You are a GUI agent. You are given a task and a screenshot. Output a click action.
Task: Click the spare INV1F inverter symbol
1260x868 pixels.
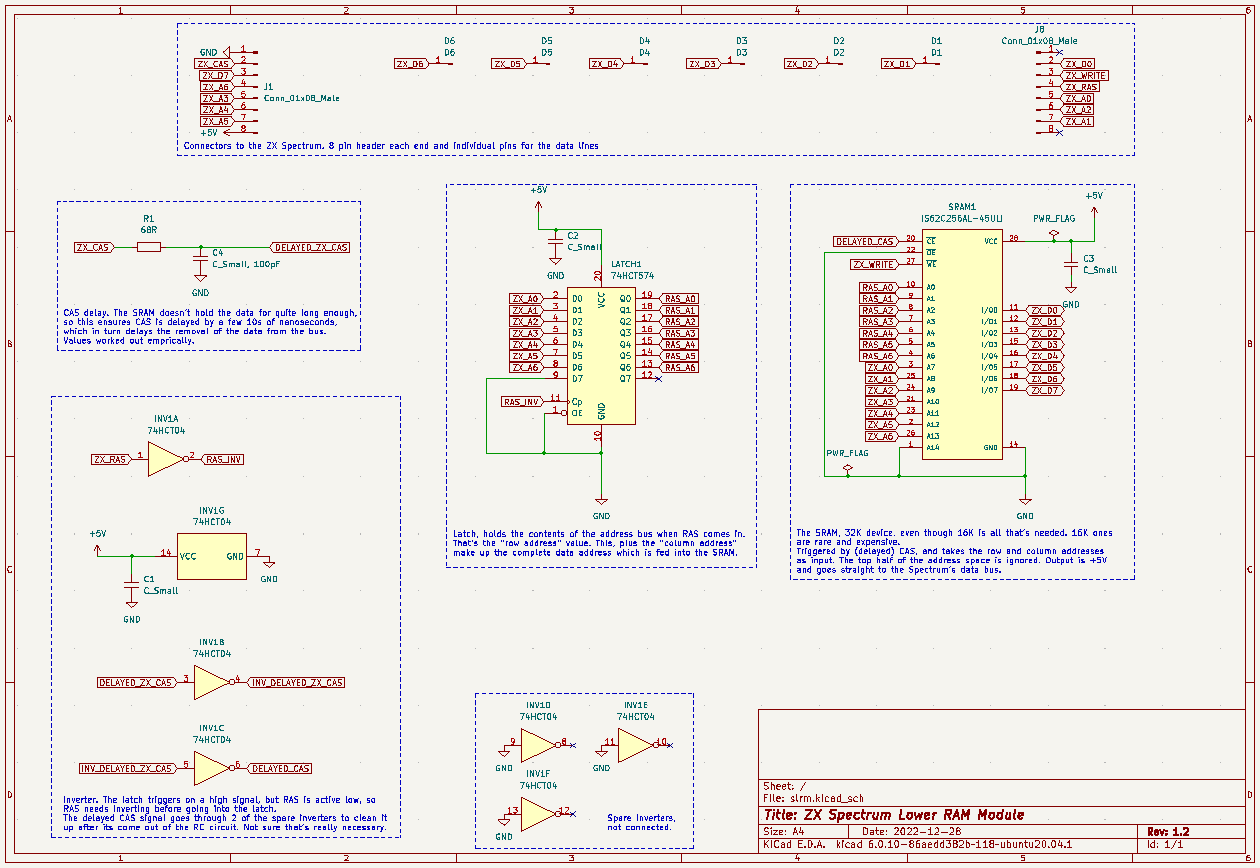tap(537, 811)
